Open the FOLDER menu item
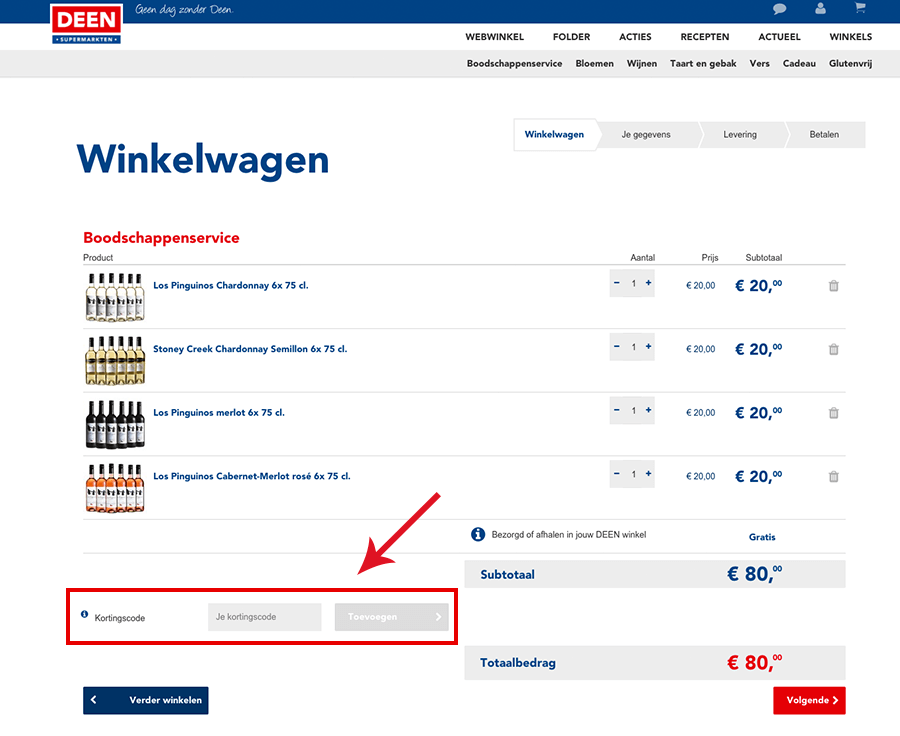The image size is (900, 736). click(x=571, y=37)
